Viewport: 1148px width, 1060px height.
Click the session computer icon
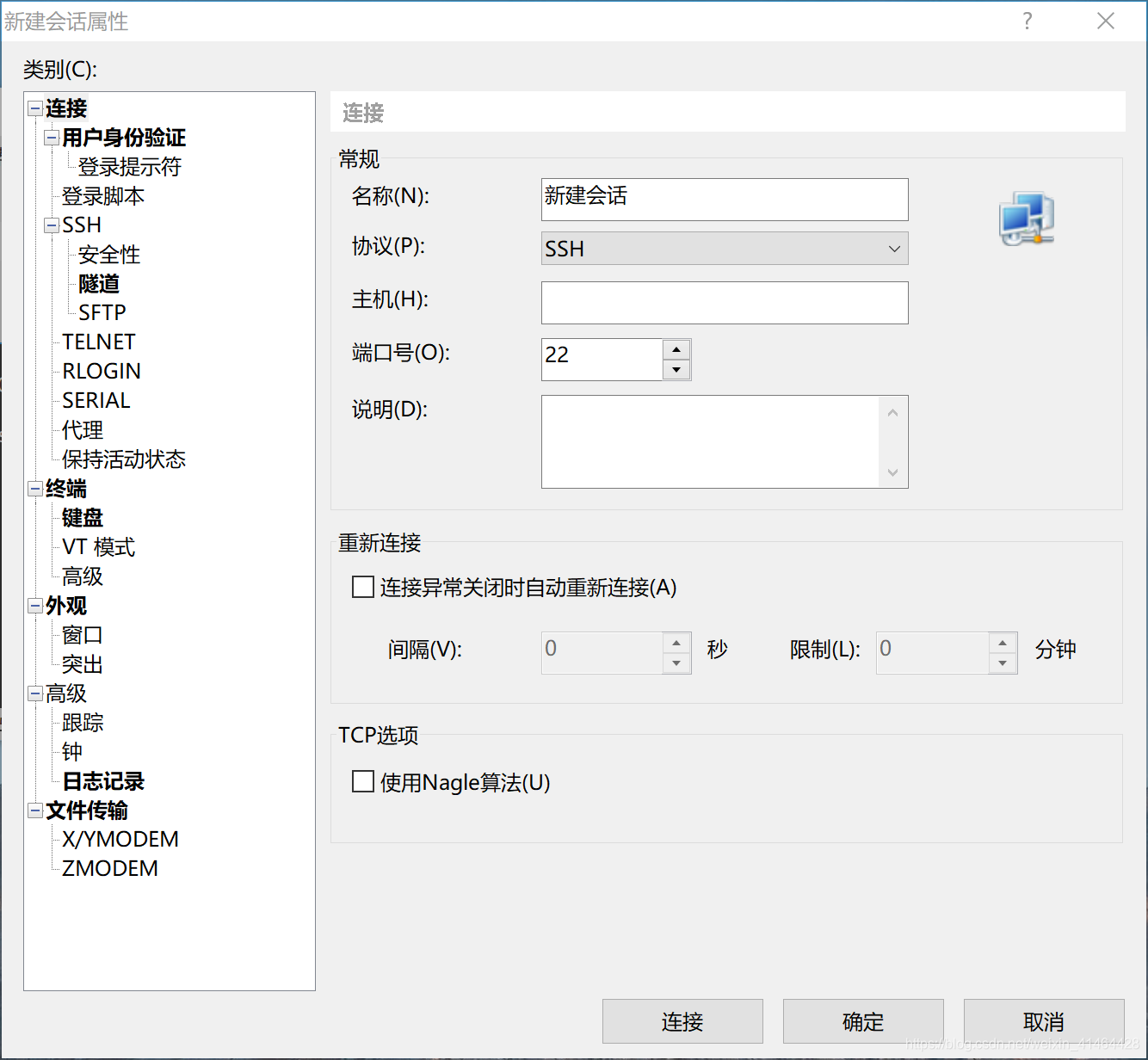pos(1026,219)
